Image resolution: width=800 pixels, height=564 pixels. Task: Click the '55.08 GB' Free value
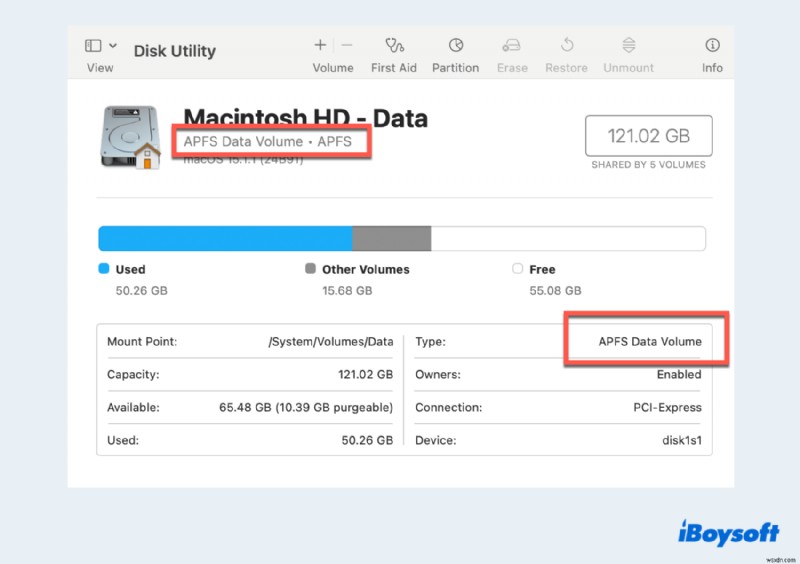pos(555,291)
